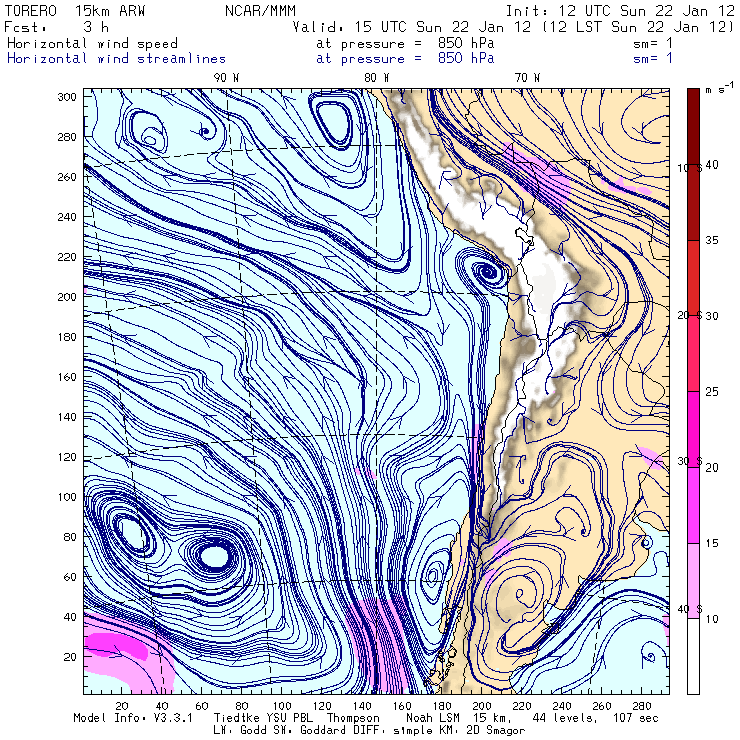Select the "120" x-axis tick label
The width and height of the screenshot is (740, 740).
pos(322,706)
